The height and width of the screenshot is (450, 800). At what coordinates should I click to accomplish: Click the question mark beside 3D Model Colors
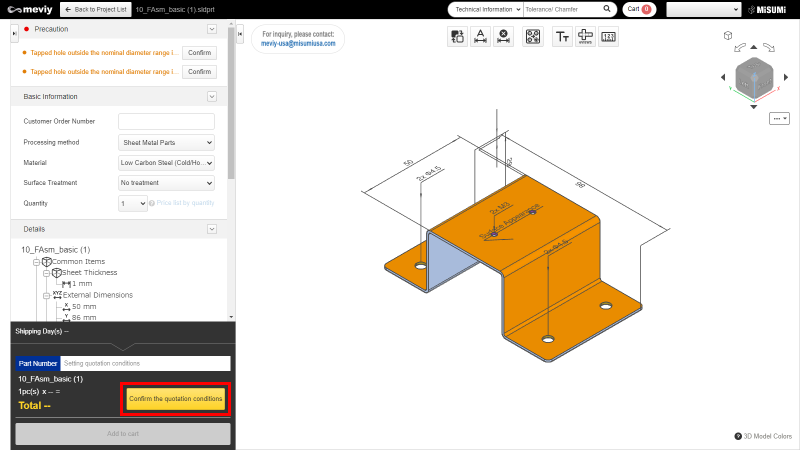click(x=738, y=436)
